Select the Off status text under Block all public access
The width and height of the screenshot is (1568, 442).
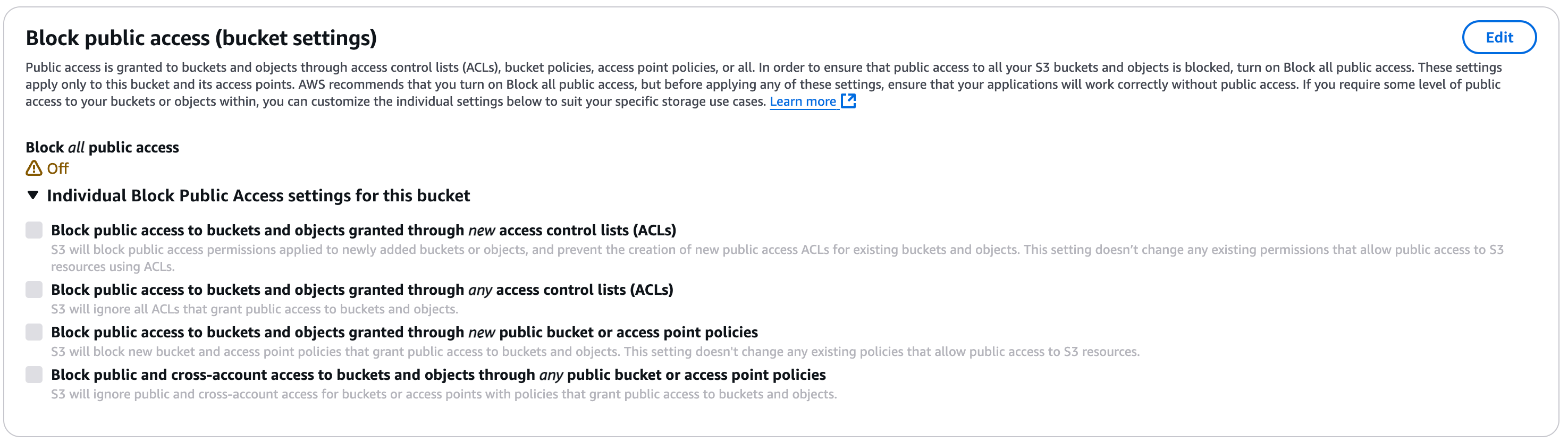point(57,168)
